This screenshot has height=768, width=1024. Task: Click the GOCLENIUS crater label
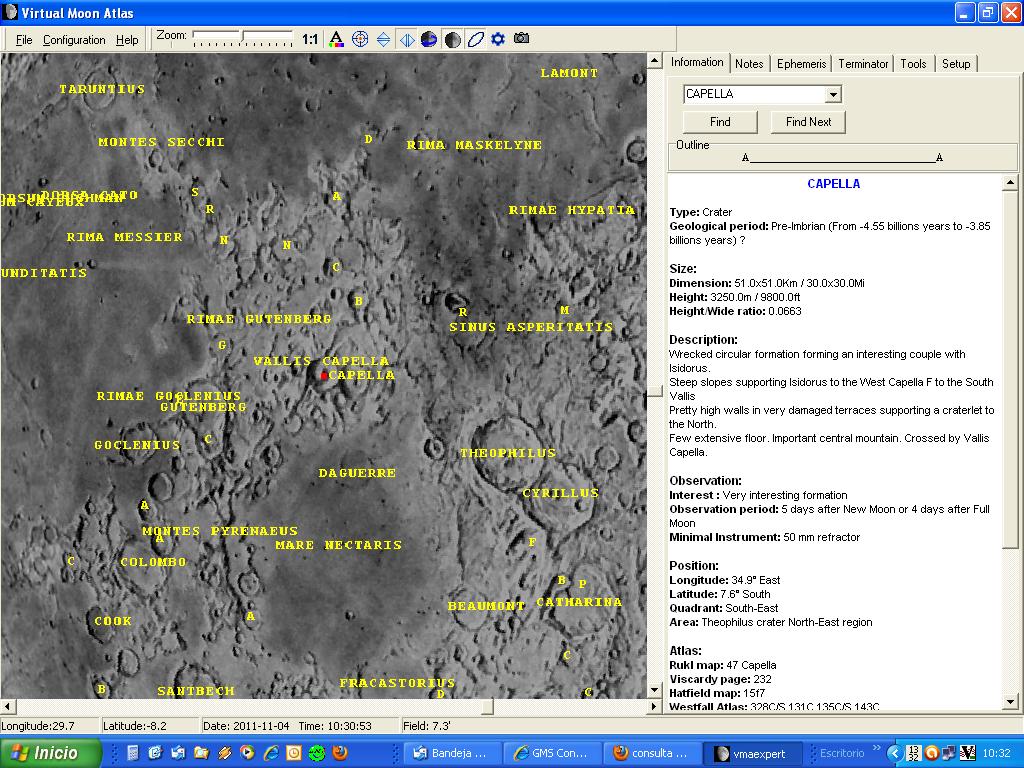[x=137, y=445]
